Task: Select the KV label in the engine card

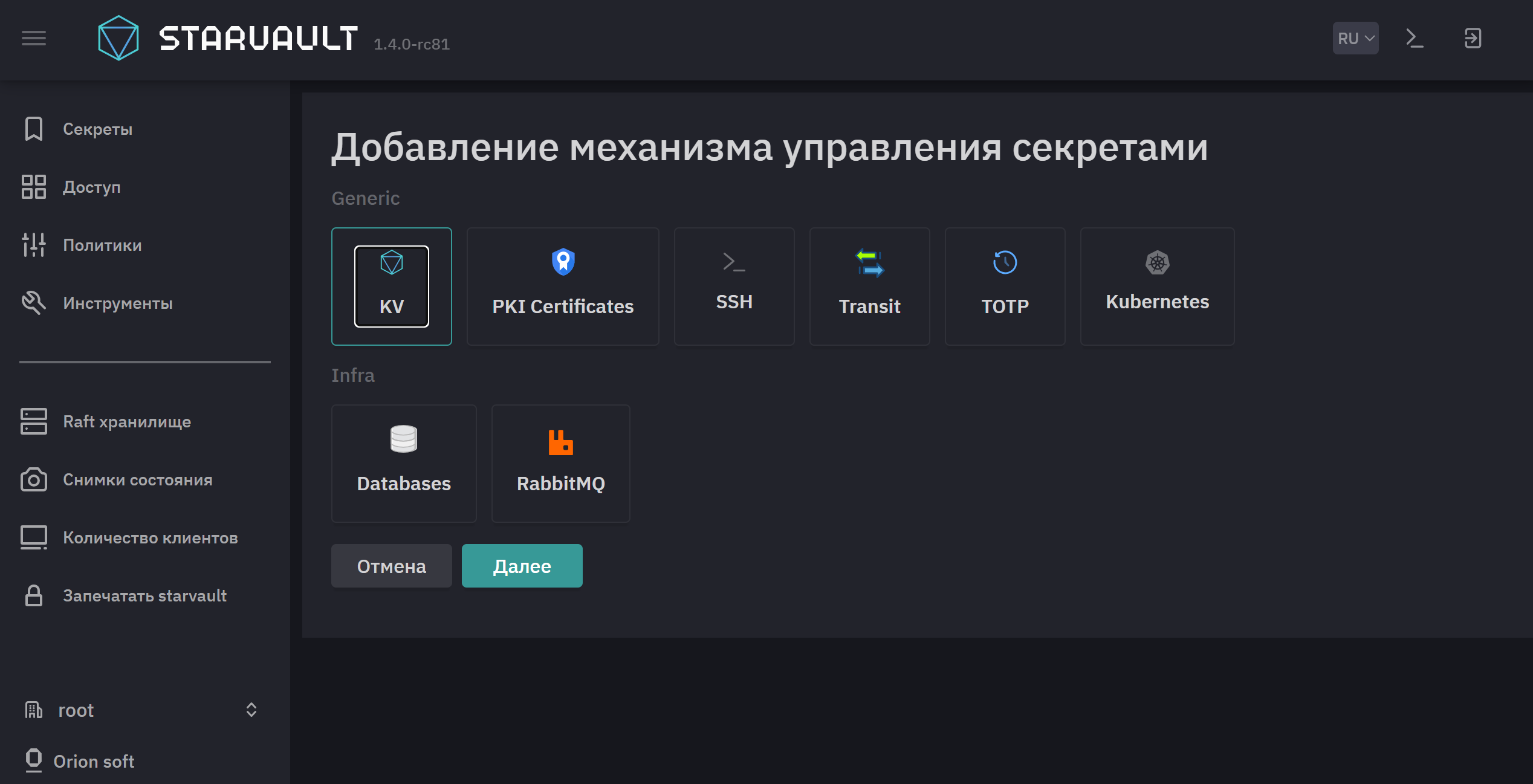Action: tap(392, 306)
